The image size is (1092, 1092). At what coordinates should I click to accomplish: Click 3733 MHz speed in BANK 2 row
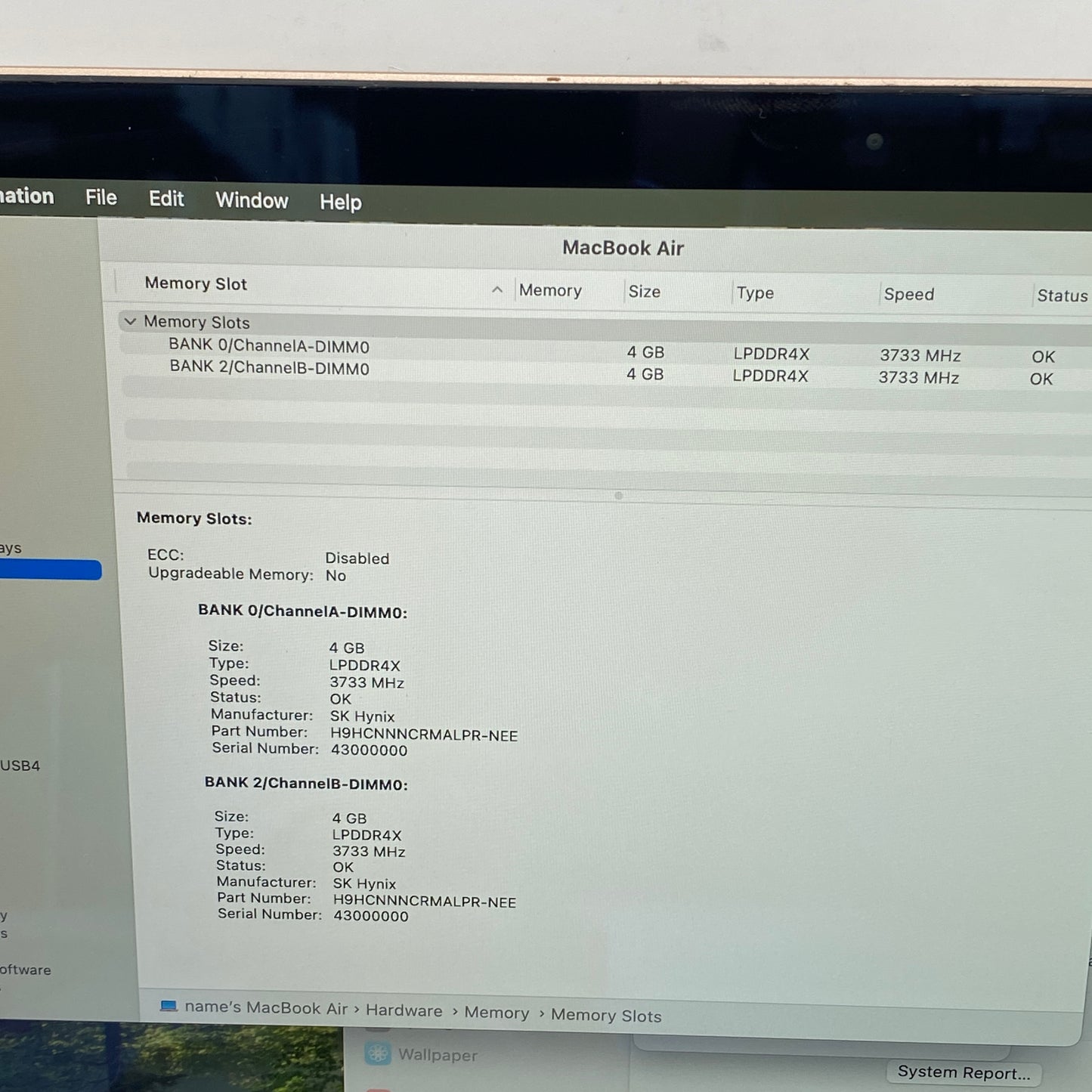click(918, 377)
